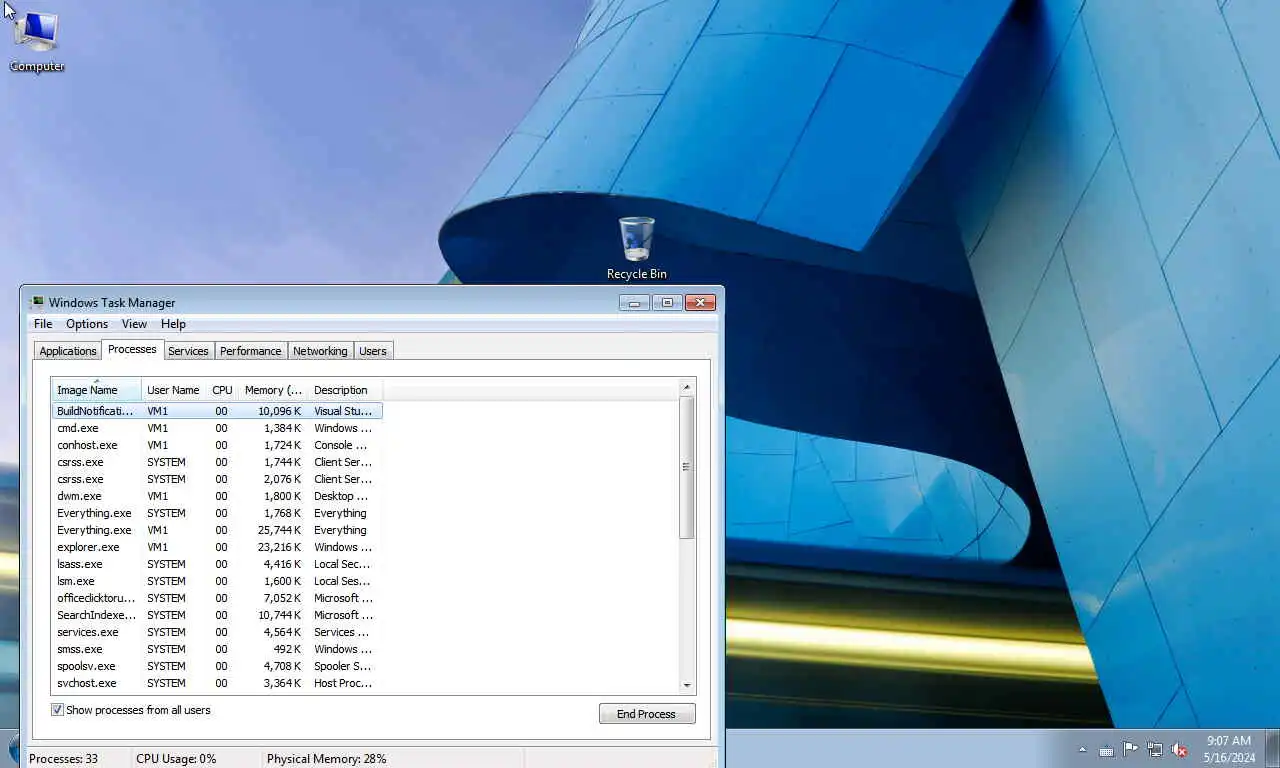
Task: Switch to the Networking tab
Action: pyautogui.click(x=320, y=351)
